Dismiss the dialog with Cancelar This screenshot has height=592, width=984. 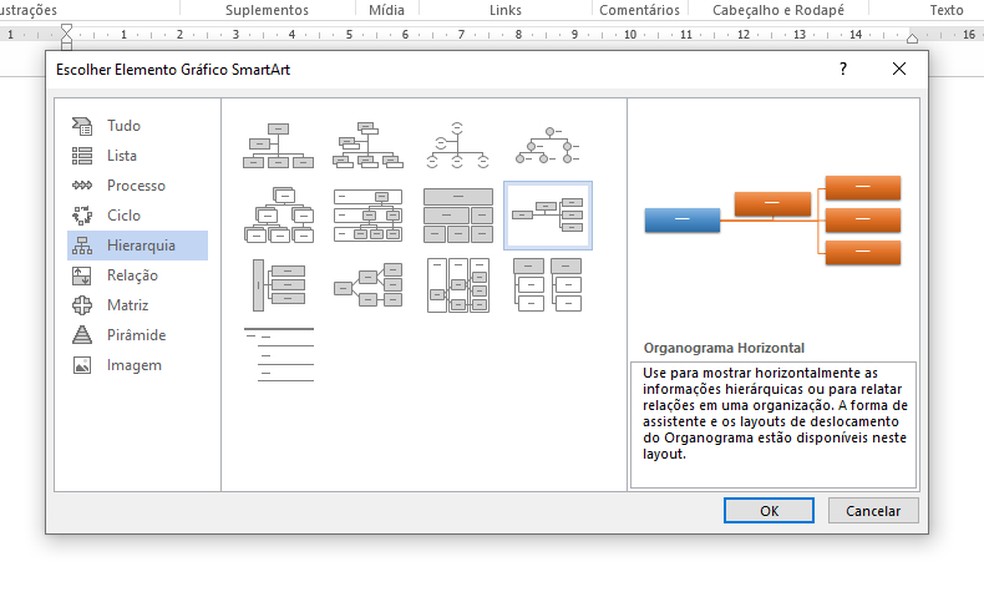tap(872, 510)
